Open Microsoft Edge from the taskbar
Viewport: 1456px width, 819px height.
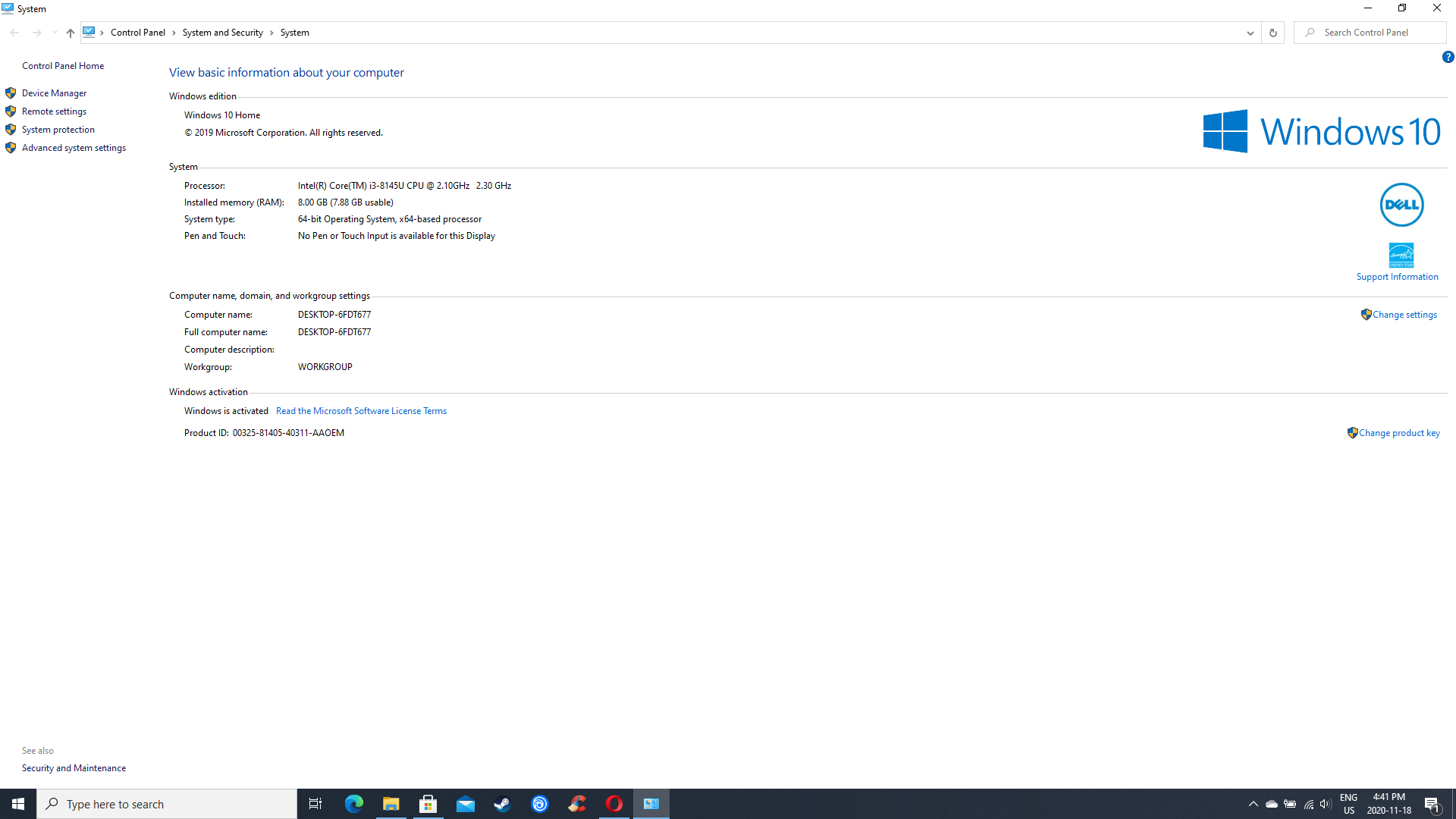point(354,804)
